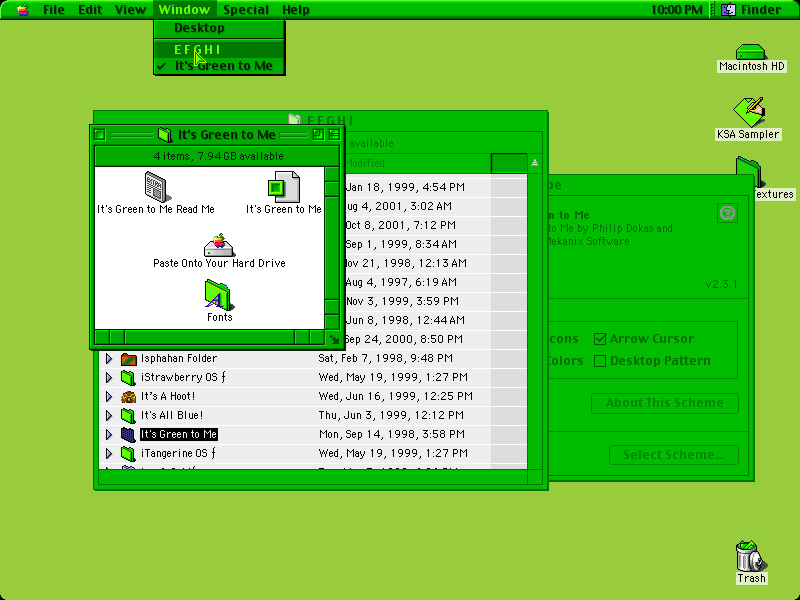Open the Finder application menu

pos(751,10)
